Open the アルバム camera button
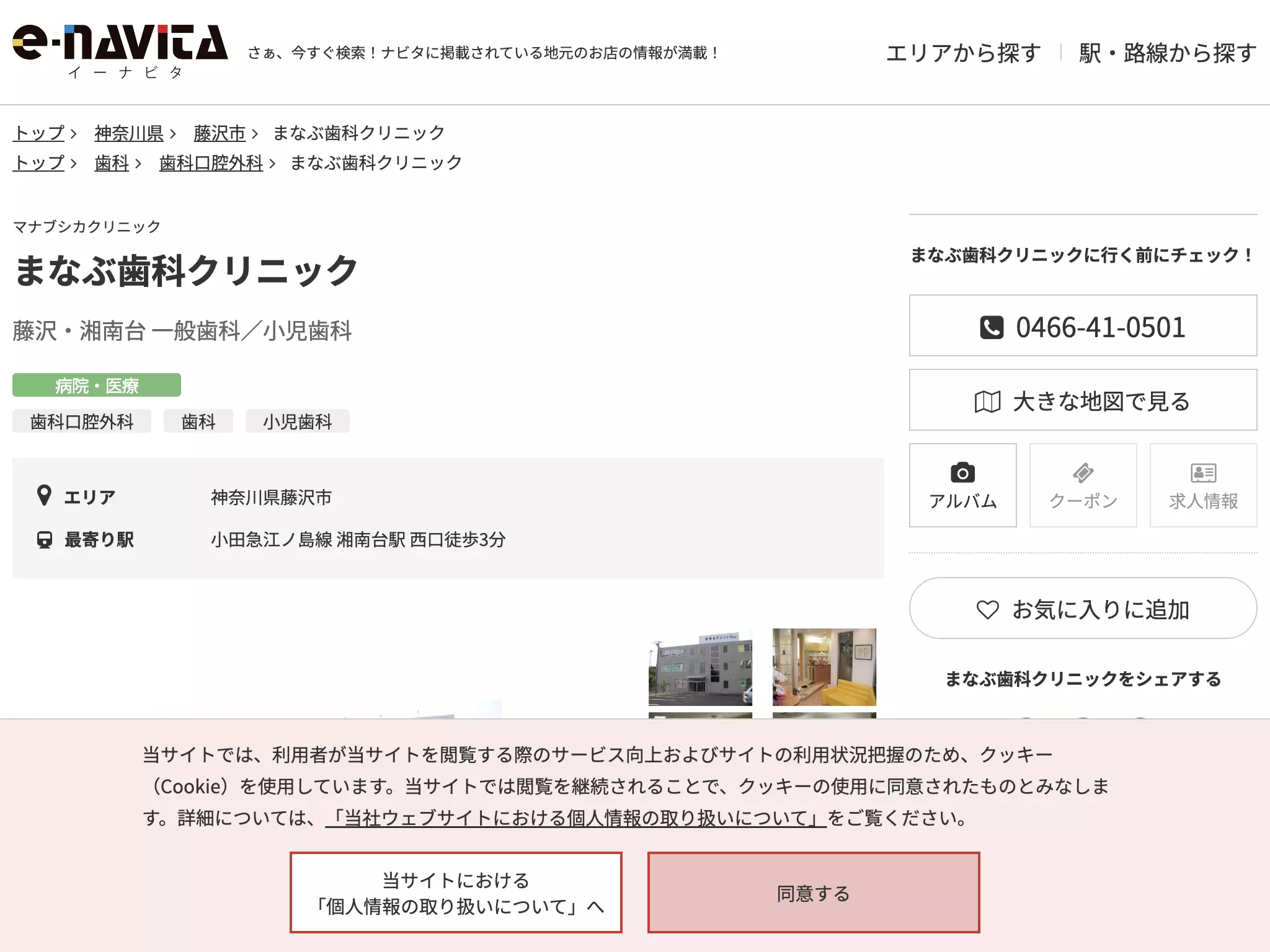Image resolution: width=1270 pixels, height=952 pixels. pos(963,485)
